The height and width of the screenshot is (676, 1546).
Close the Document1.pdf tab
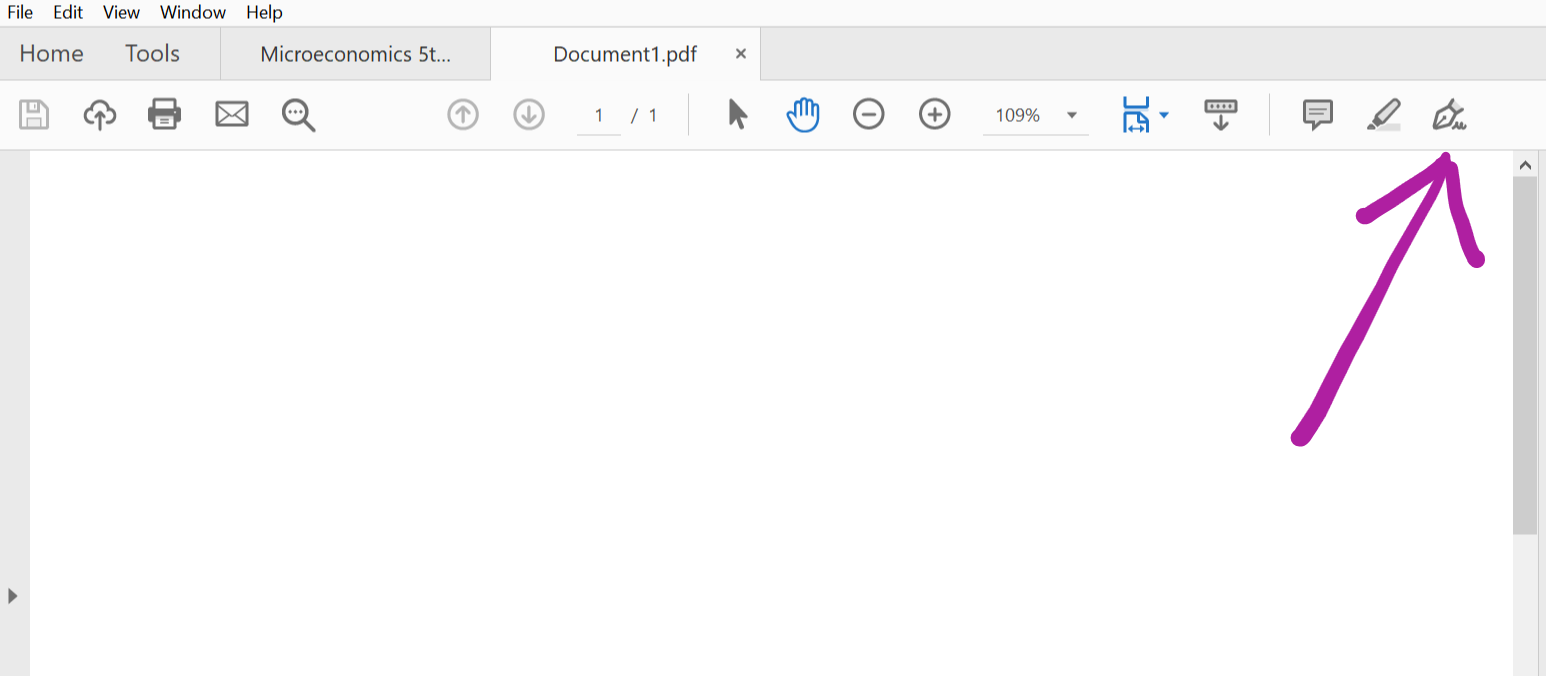coord(741,54)
